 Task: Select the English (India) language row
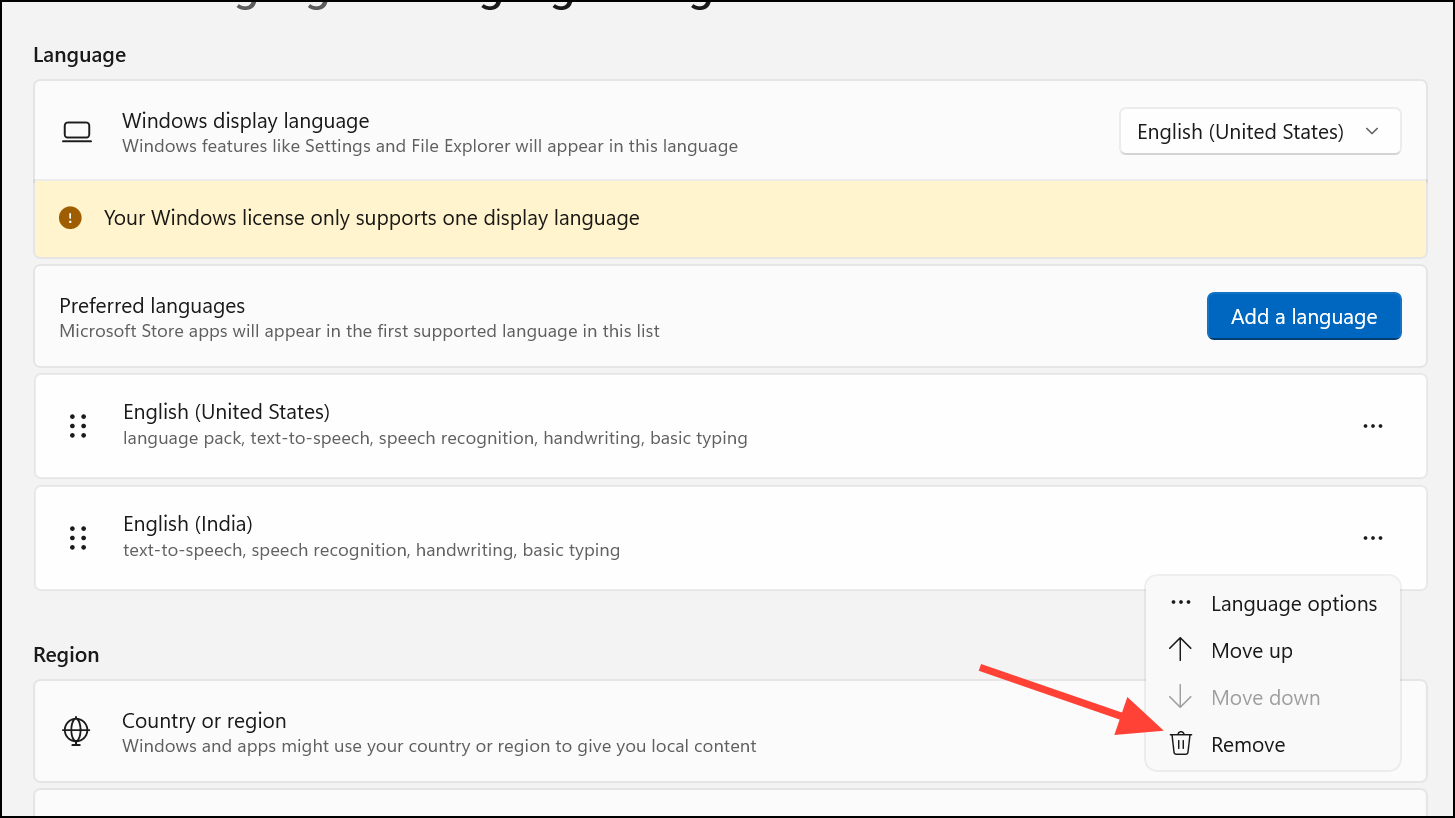(x=730, y=538)
